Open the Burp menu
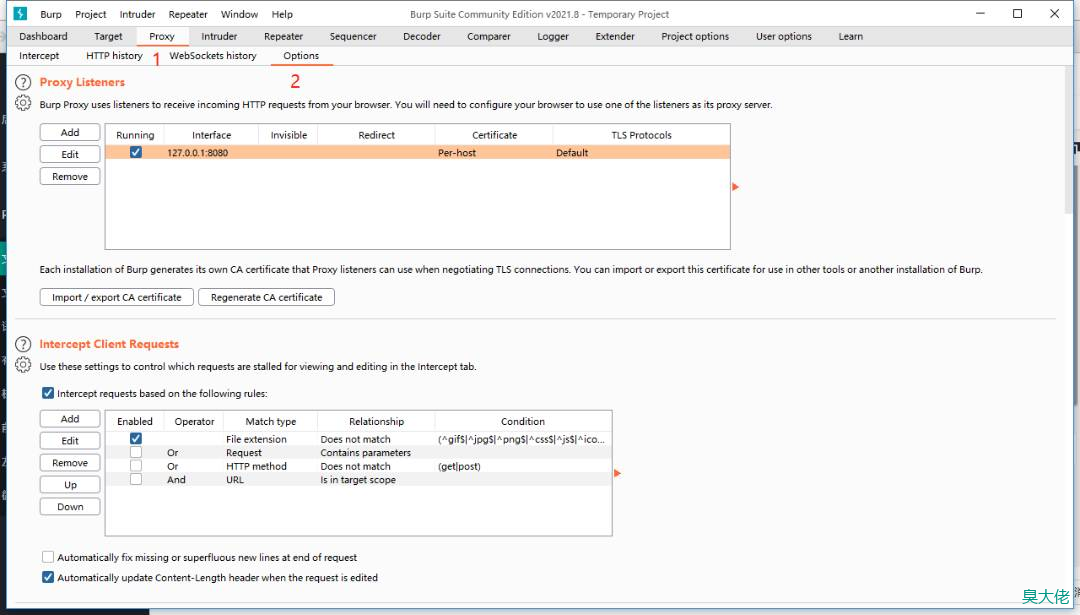This screenshot has height=615, width=1080. point(51,14)
